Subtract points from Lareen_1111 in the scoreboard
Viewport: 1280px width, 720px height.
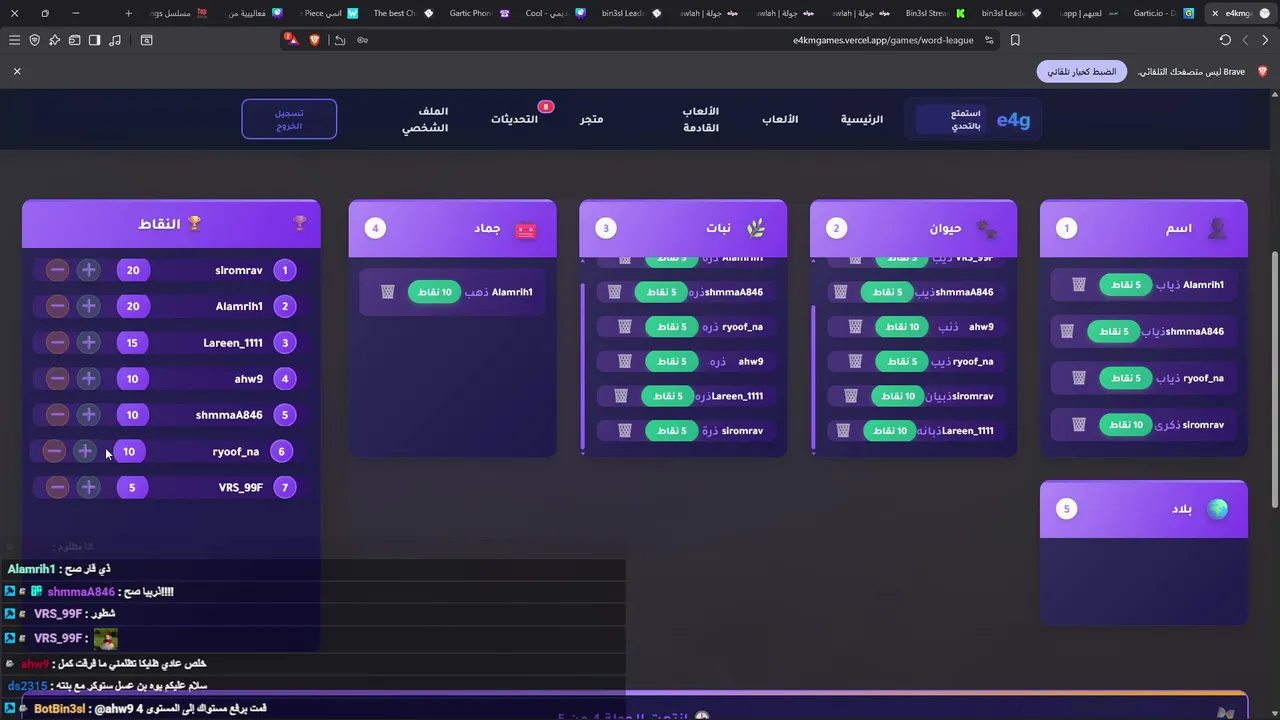tap(57, 343)
